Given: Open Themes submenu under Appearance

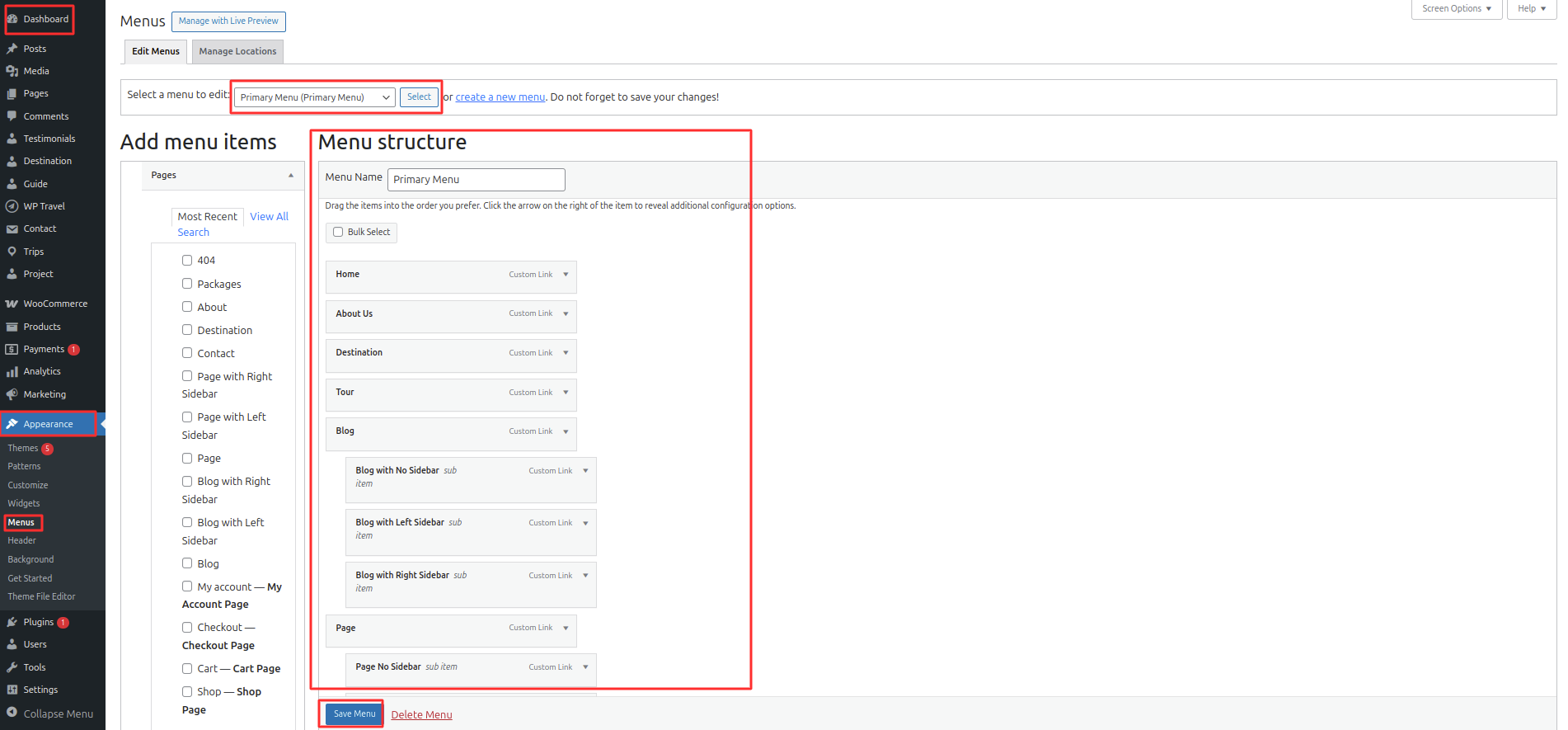Looking at the screenshot, I should click(x=23, y=448).
